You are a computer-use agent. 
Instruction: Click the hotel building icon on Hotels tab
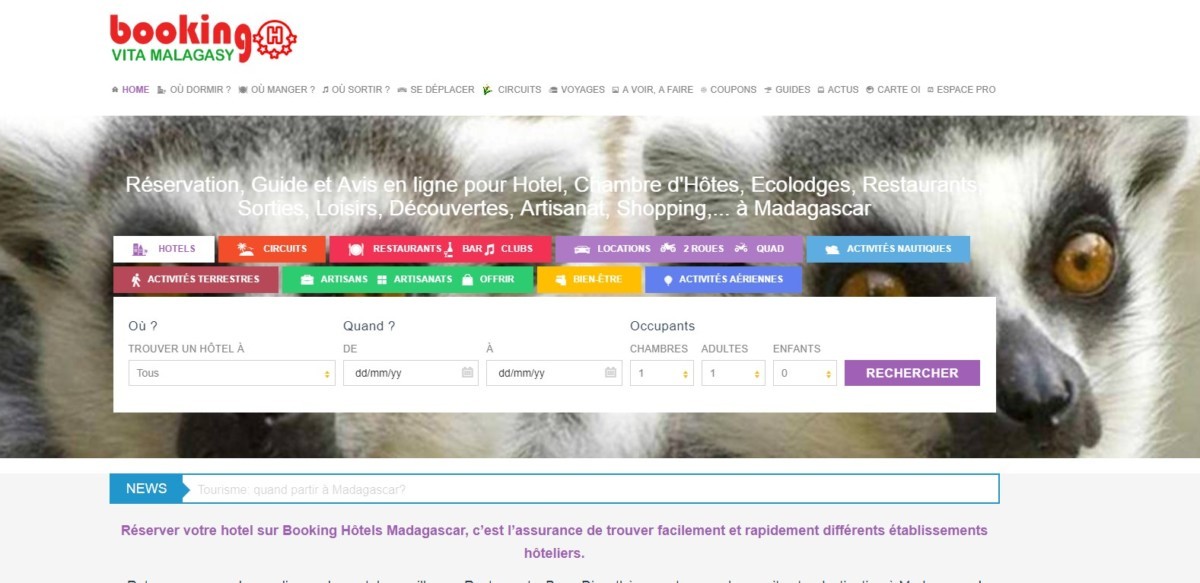coord(140,249)
